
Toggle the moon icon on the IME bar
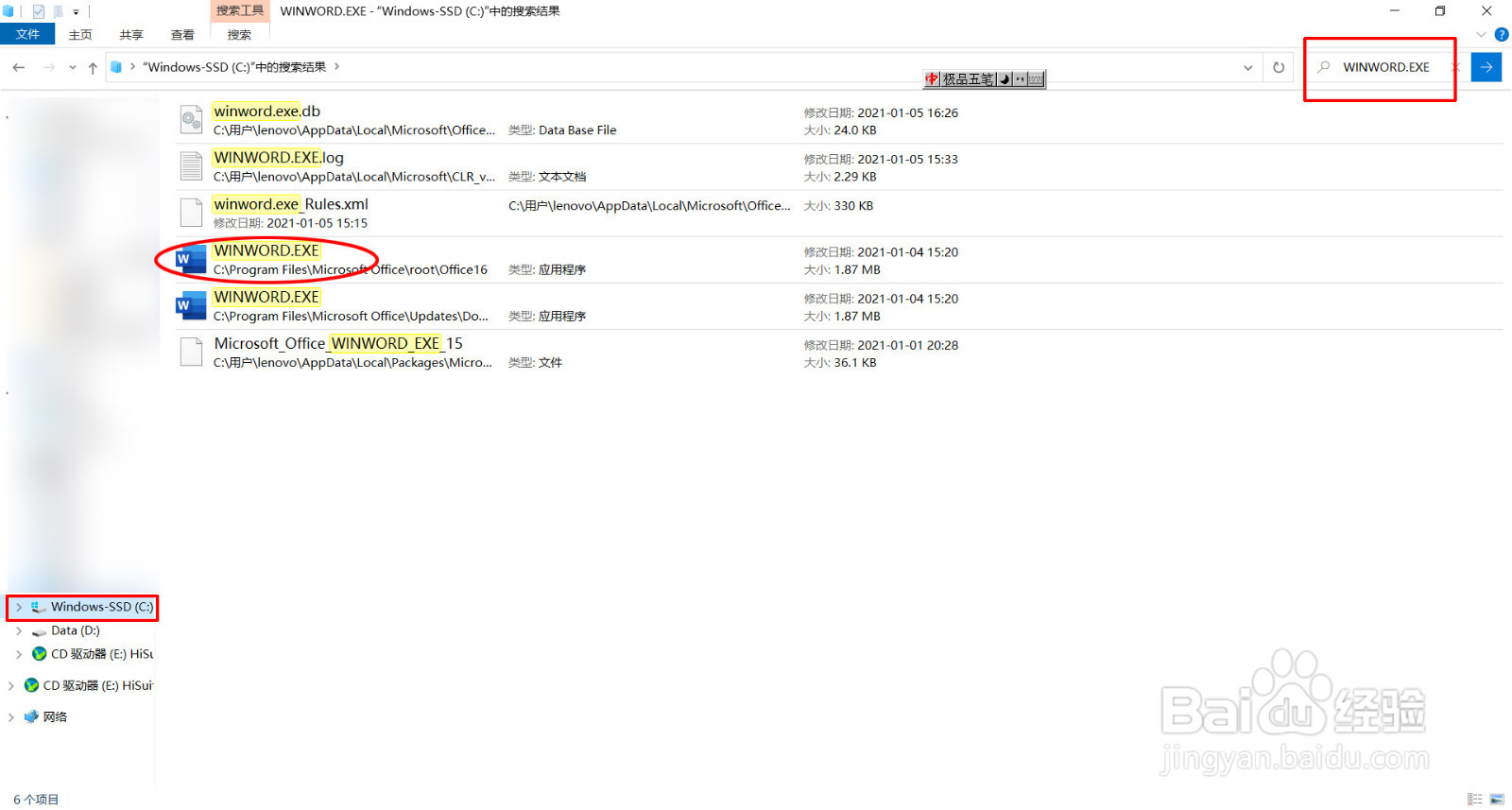pos(1005,79)
